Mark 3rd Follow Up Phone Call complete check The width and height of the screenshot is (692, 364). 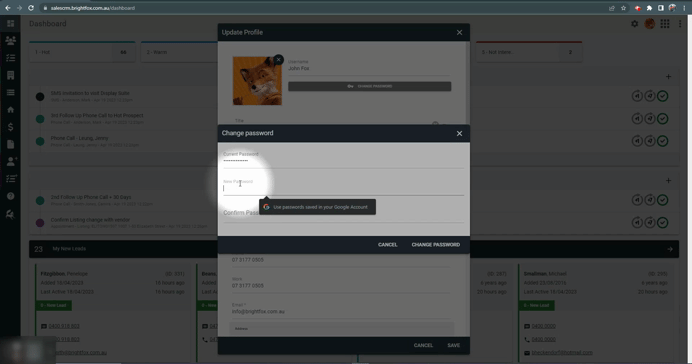662,118
